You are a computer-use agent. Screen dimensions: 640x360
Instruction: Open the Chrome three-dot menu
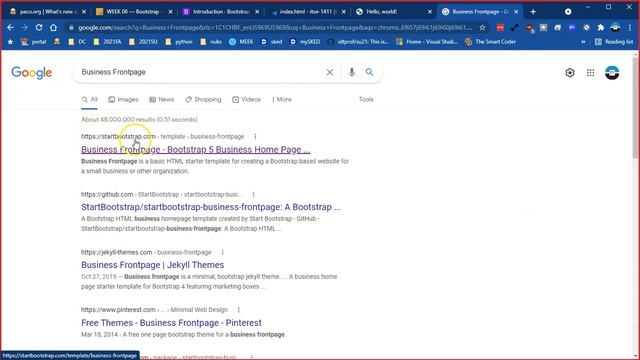click(630, 27)
